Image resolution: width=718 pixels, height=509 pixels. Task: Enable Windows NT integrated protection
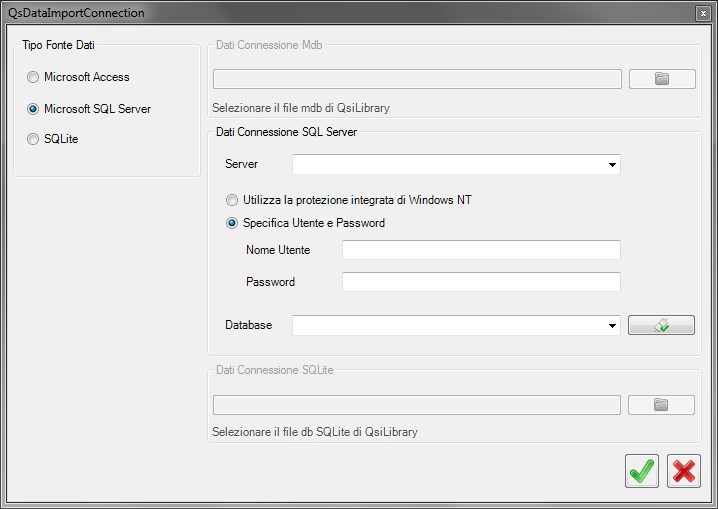pyautogui.click(x=348, y=200)
